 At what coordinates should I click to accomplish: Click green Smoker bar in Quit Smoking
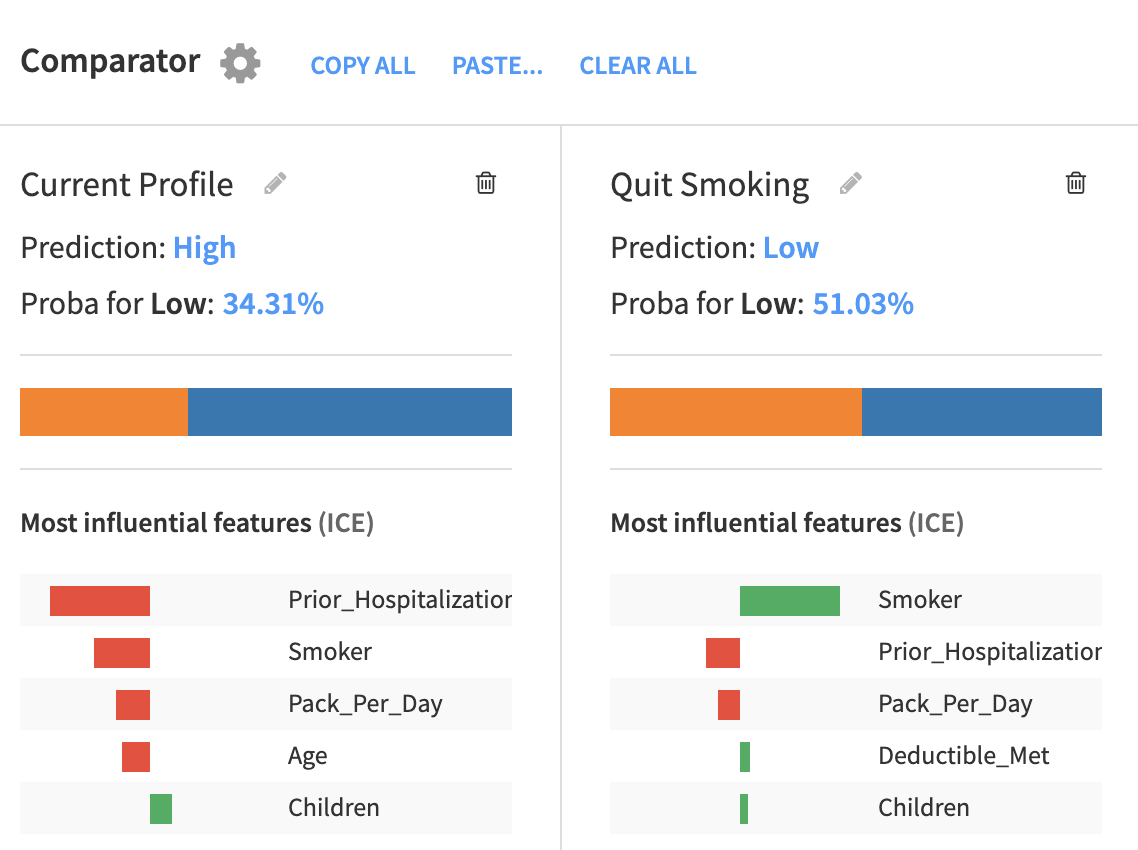click(789, 601)
